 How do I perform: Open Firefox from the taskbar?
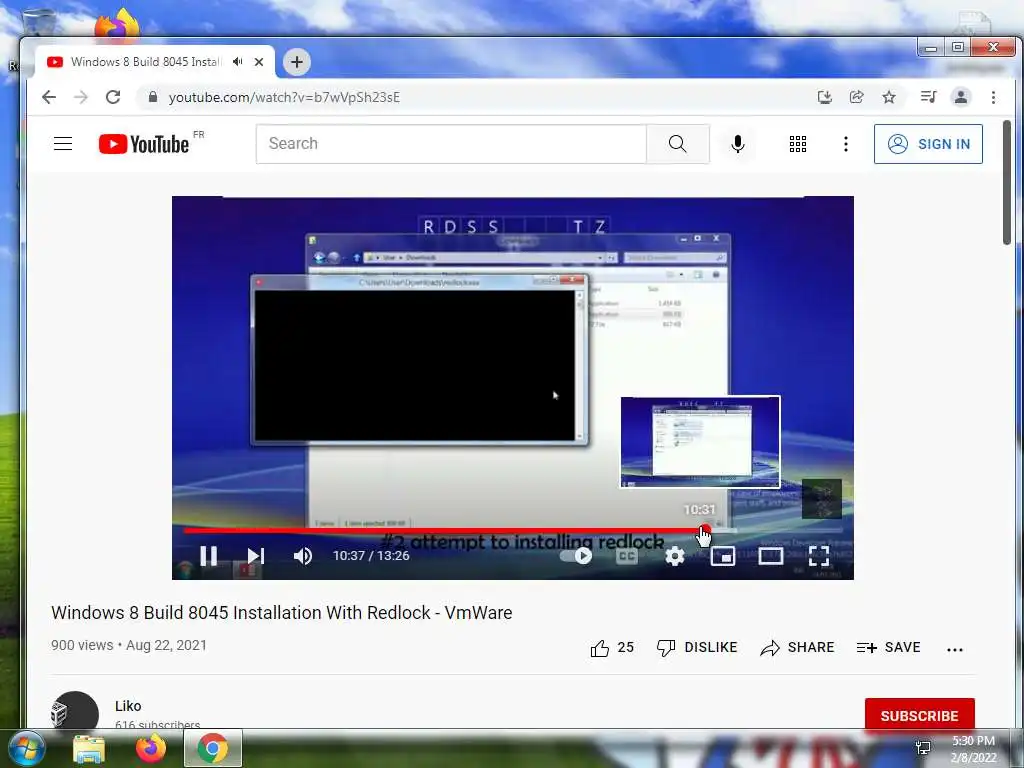click(151, 748)
